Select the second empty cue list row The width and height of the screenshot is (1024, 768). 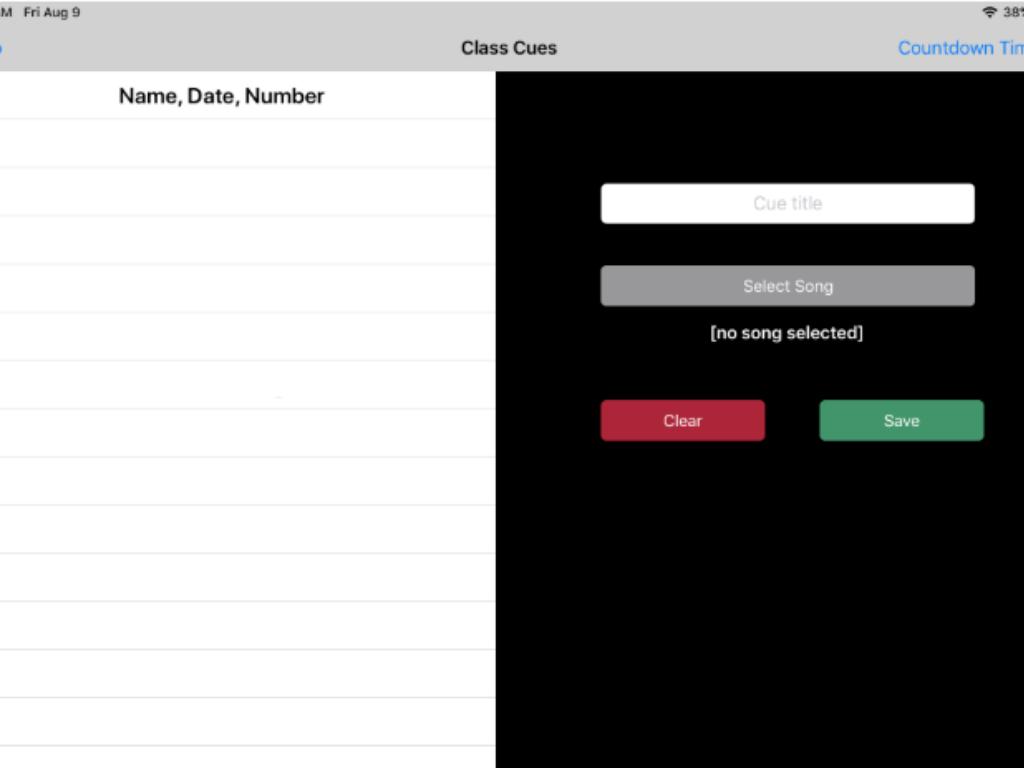247,192
